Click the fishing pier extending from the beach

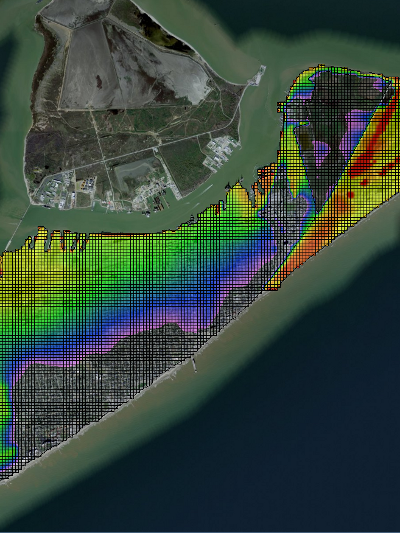(194, 365)
